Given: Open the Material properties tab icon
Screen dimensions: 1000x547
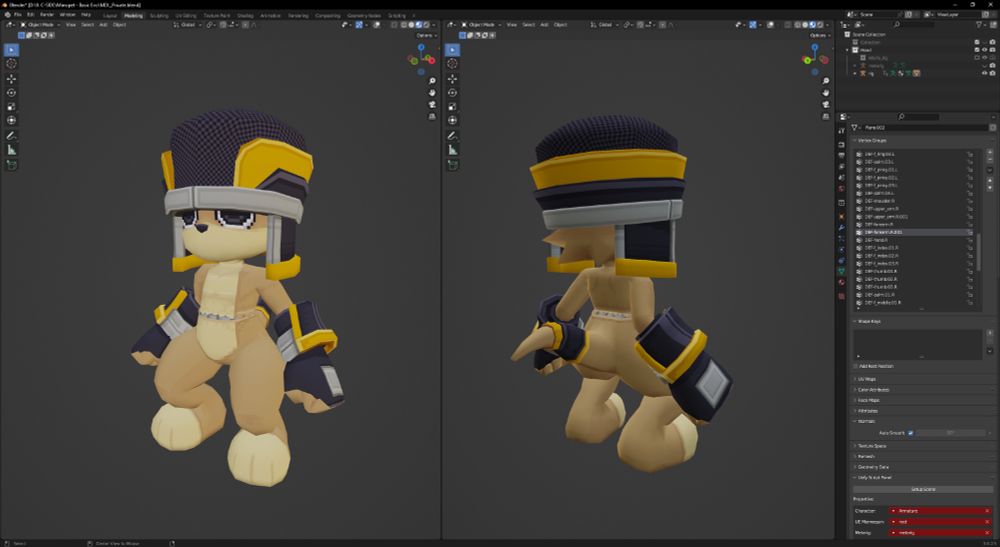Looking at the screenshot, I should (x=841, y=282).
